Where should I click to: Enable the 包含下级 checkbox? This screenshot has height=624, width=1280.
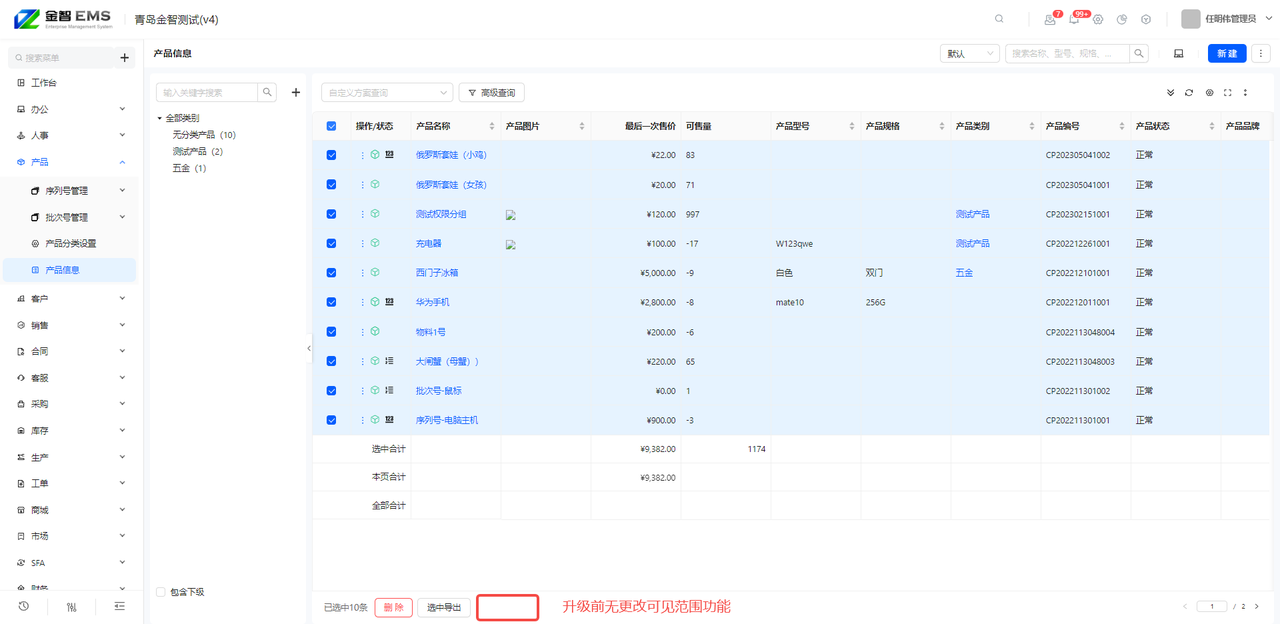tap(161, 592)
